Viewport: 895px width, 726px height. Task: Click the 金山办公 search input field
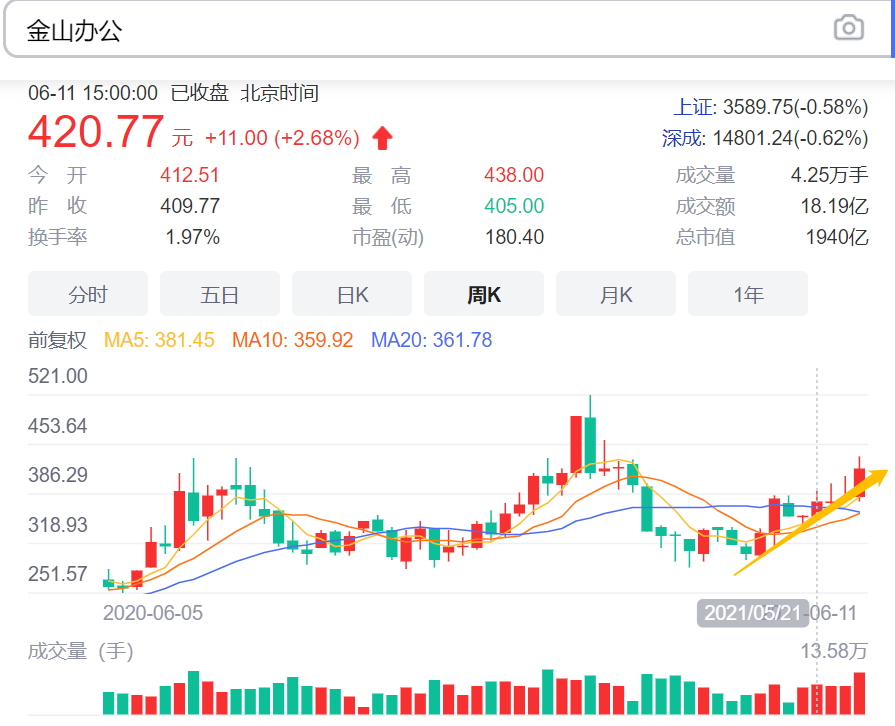400,29
